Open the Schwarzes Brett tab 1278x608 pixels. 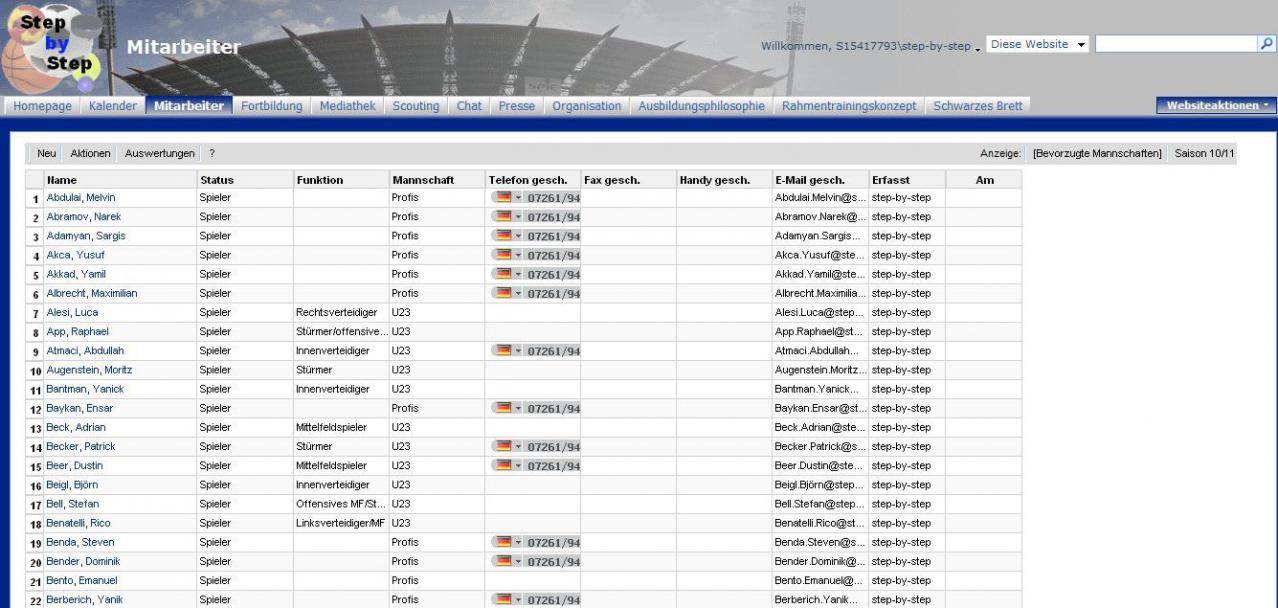[x=978, y=106]
